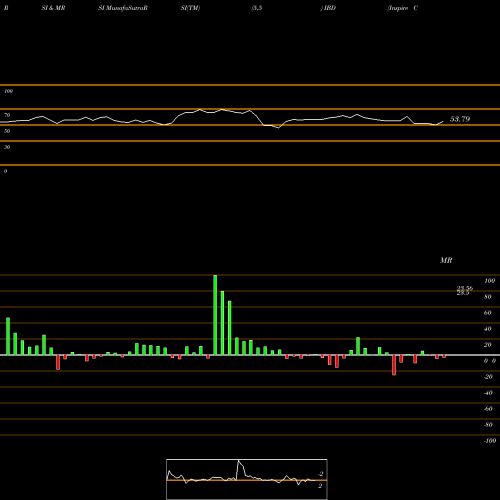Click the MR panel title label
Viewport: 500px width, 500px height.
click(446, 260)
